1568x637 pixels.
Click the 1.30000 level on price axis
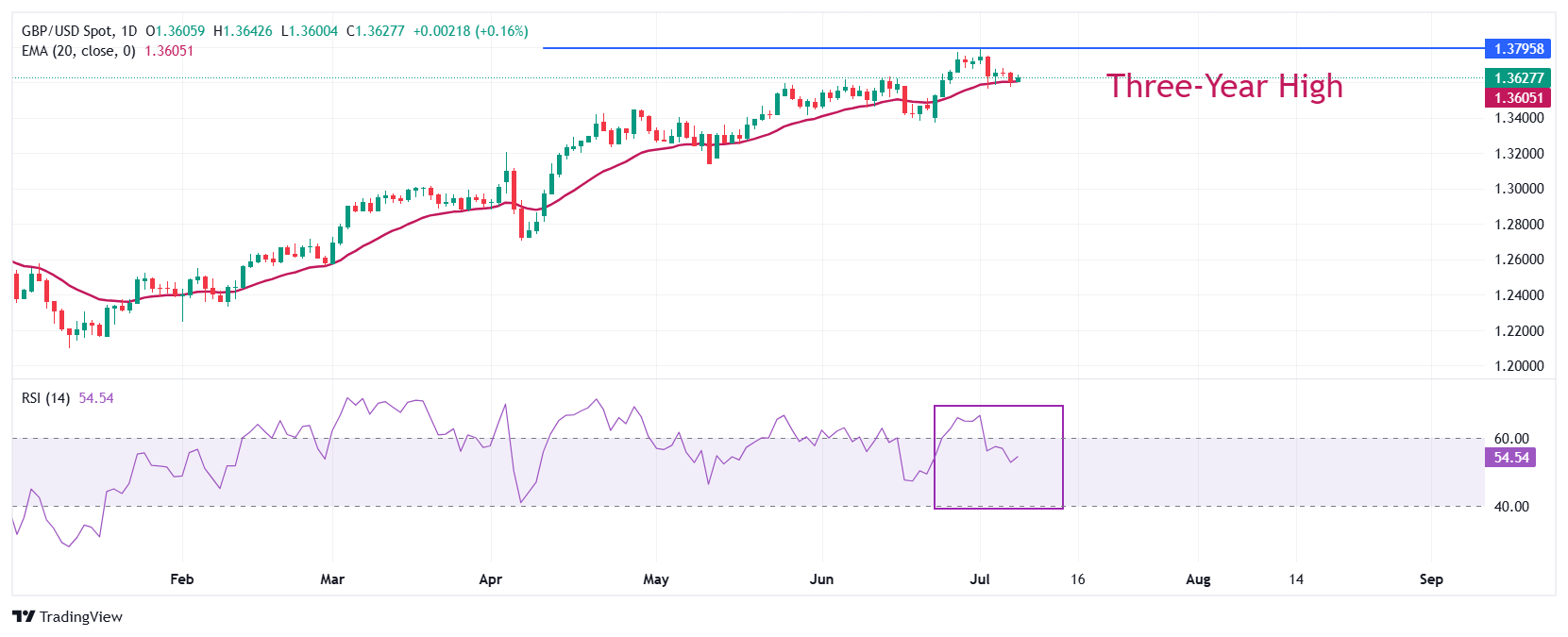coord(1519,189)
